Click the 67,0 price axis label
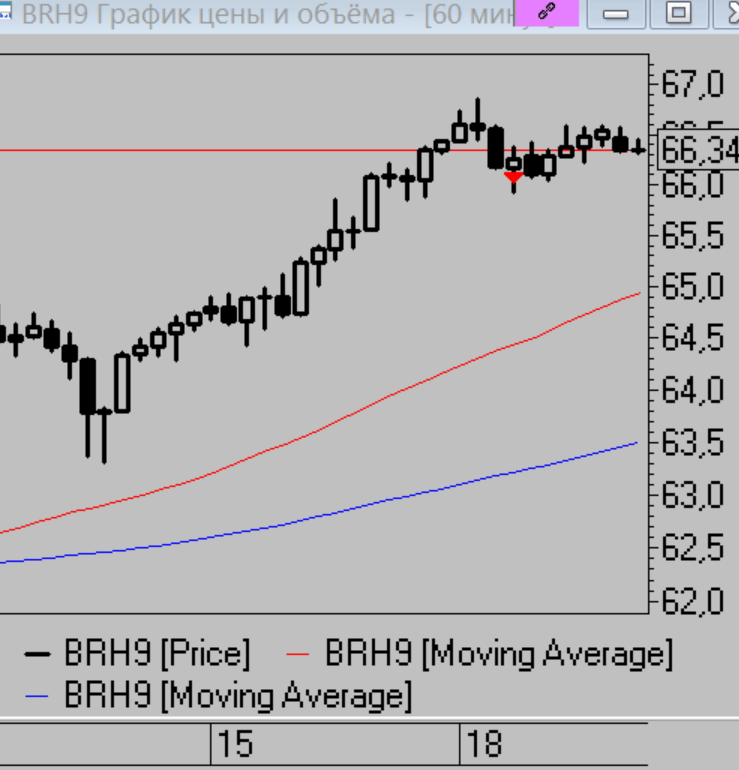This screenshot has height=770, width=739. (692, 85)
